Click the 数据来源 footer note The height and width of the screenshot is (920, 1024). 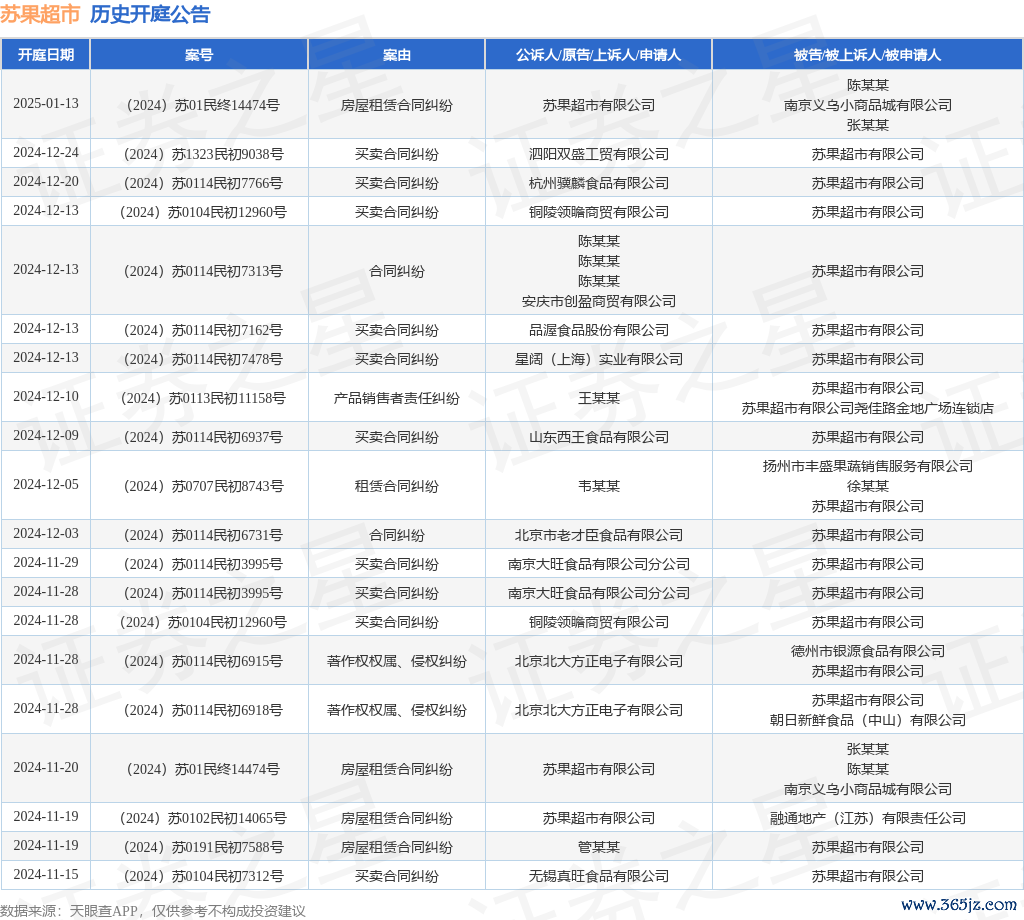point(153,911)
